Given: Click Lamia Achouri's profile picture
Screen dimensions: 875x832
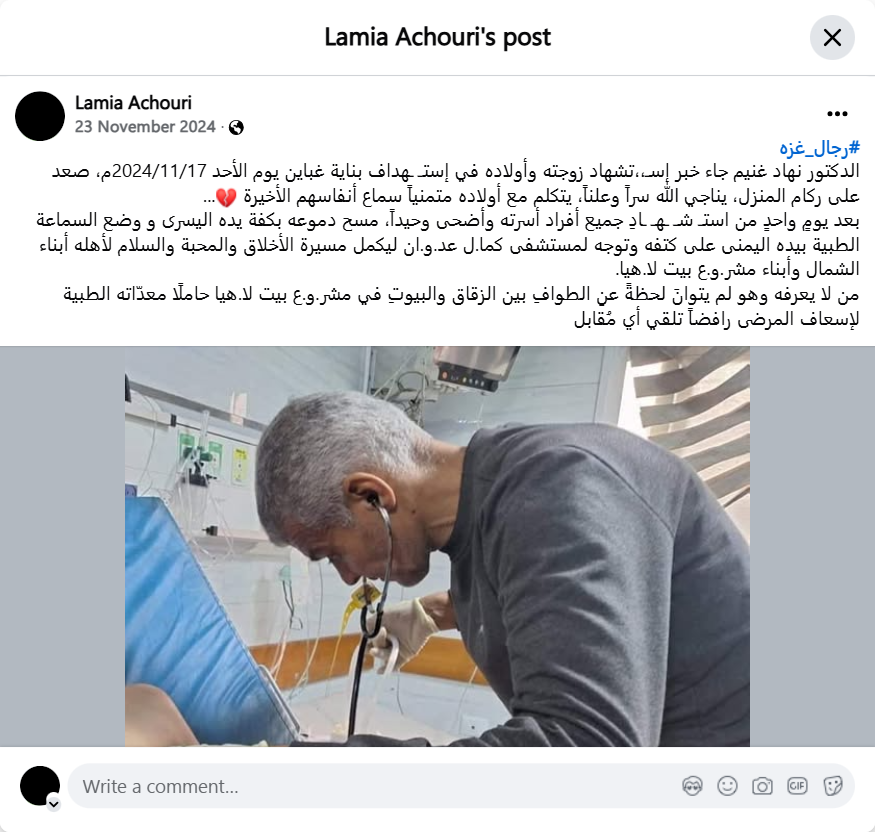Looking at the screenshot, I should click(40, 116).
